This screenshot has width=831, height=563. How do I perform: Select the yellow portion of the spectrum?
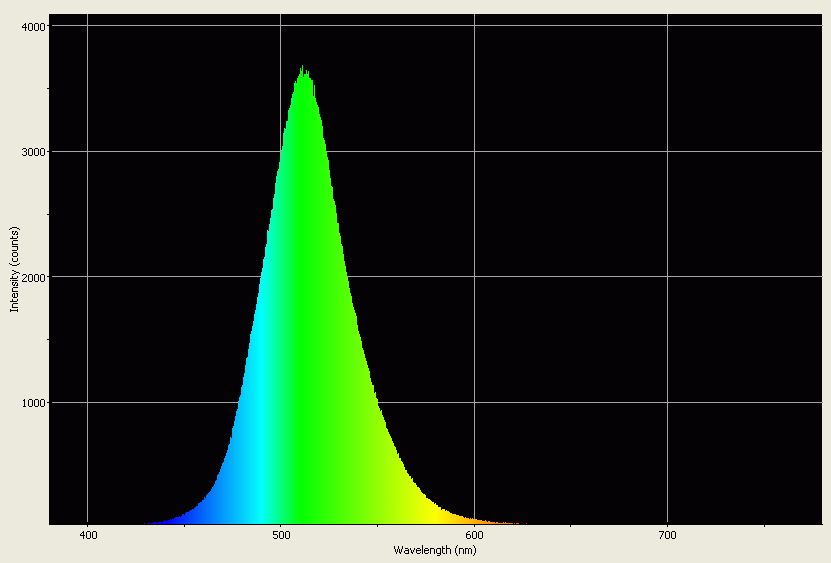click(x=425, y=508)
